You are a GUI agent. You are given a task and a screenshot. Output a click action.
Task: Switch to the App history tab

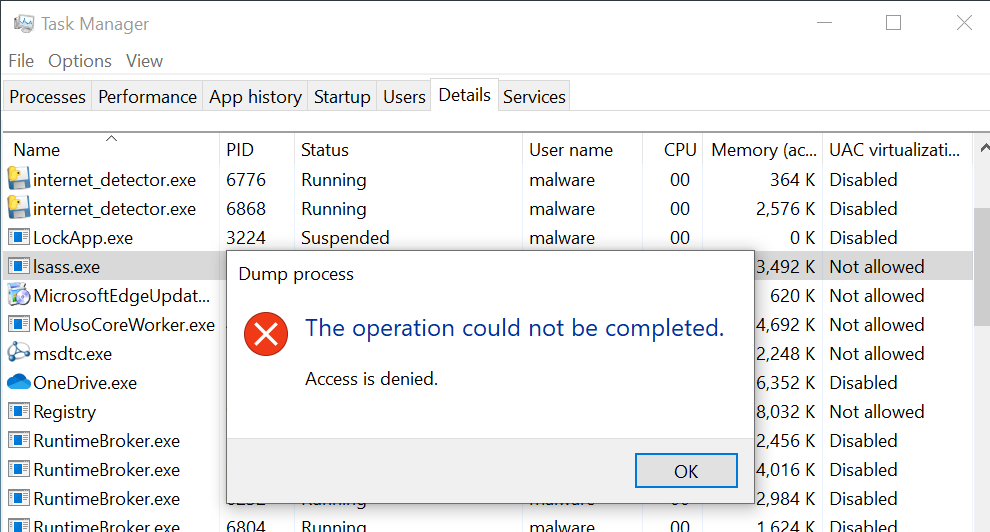(x=255, y=97)
